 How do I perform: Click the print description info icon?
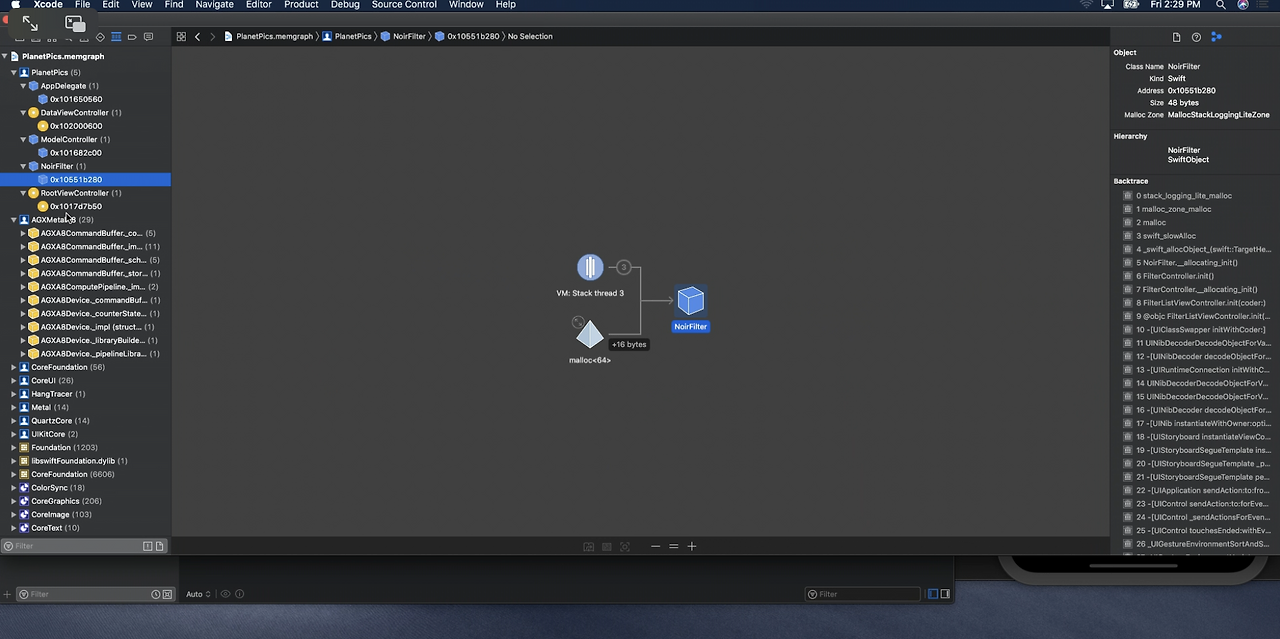(x=239, y=594)
